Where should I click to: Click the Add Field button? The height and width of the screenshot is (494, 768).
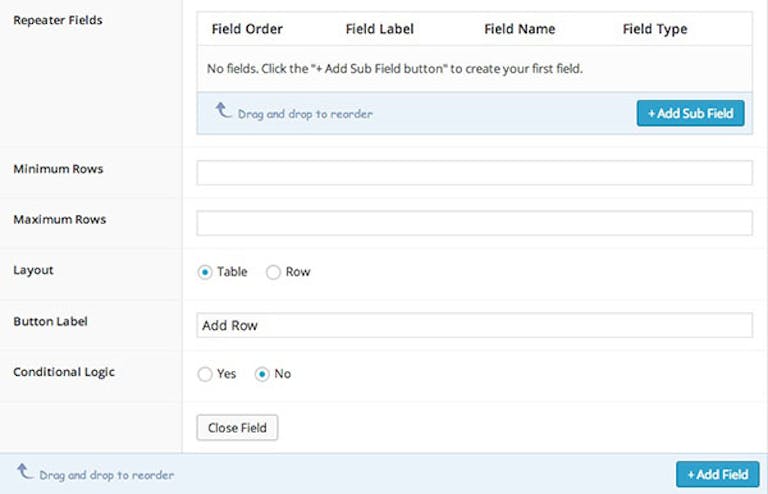pos(718,474)
